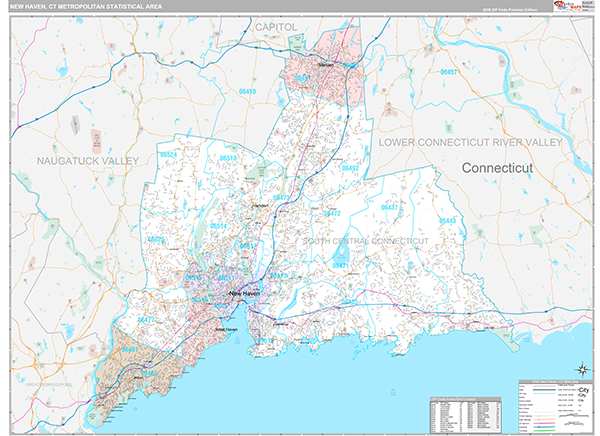Click ZIP code 06512
This screenshot has height=436, width=600.
[x=266, y=340]
